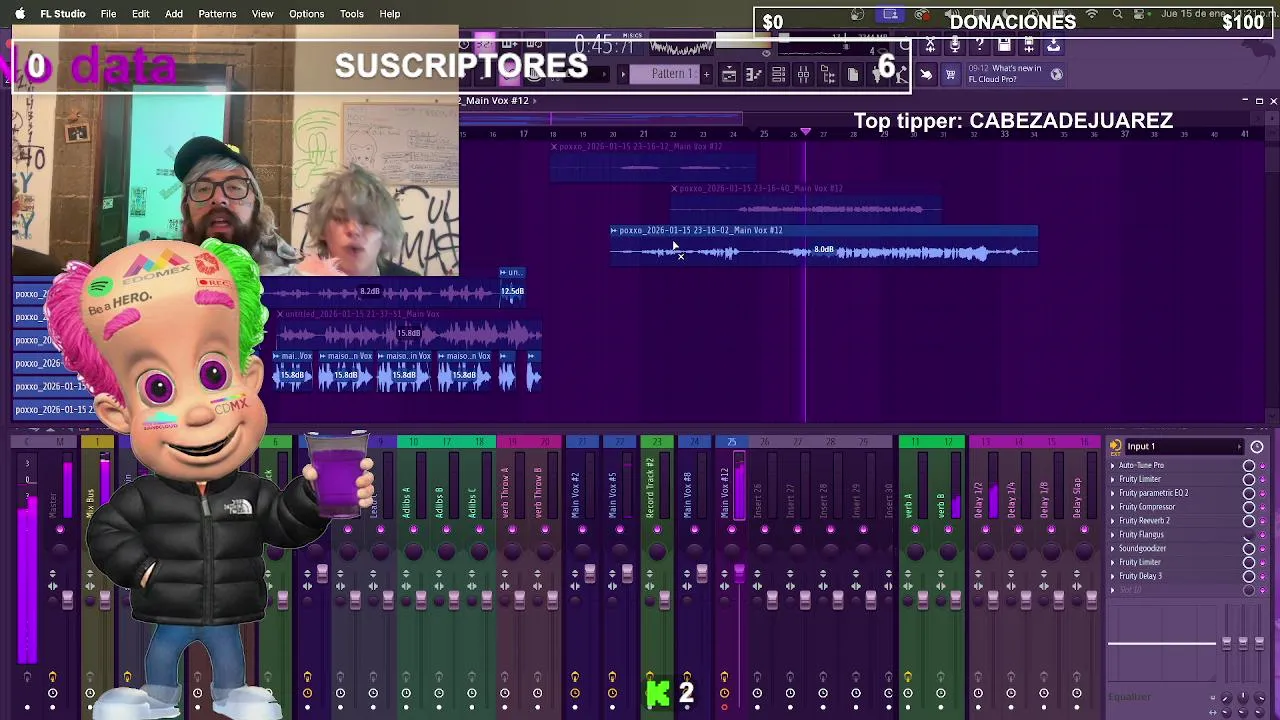Click the Main Vox #12 track volume fader
The height and width of the screenshot is (720, 1280).
click(x=739, y=573)
